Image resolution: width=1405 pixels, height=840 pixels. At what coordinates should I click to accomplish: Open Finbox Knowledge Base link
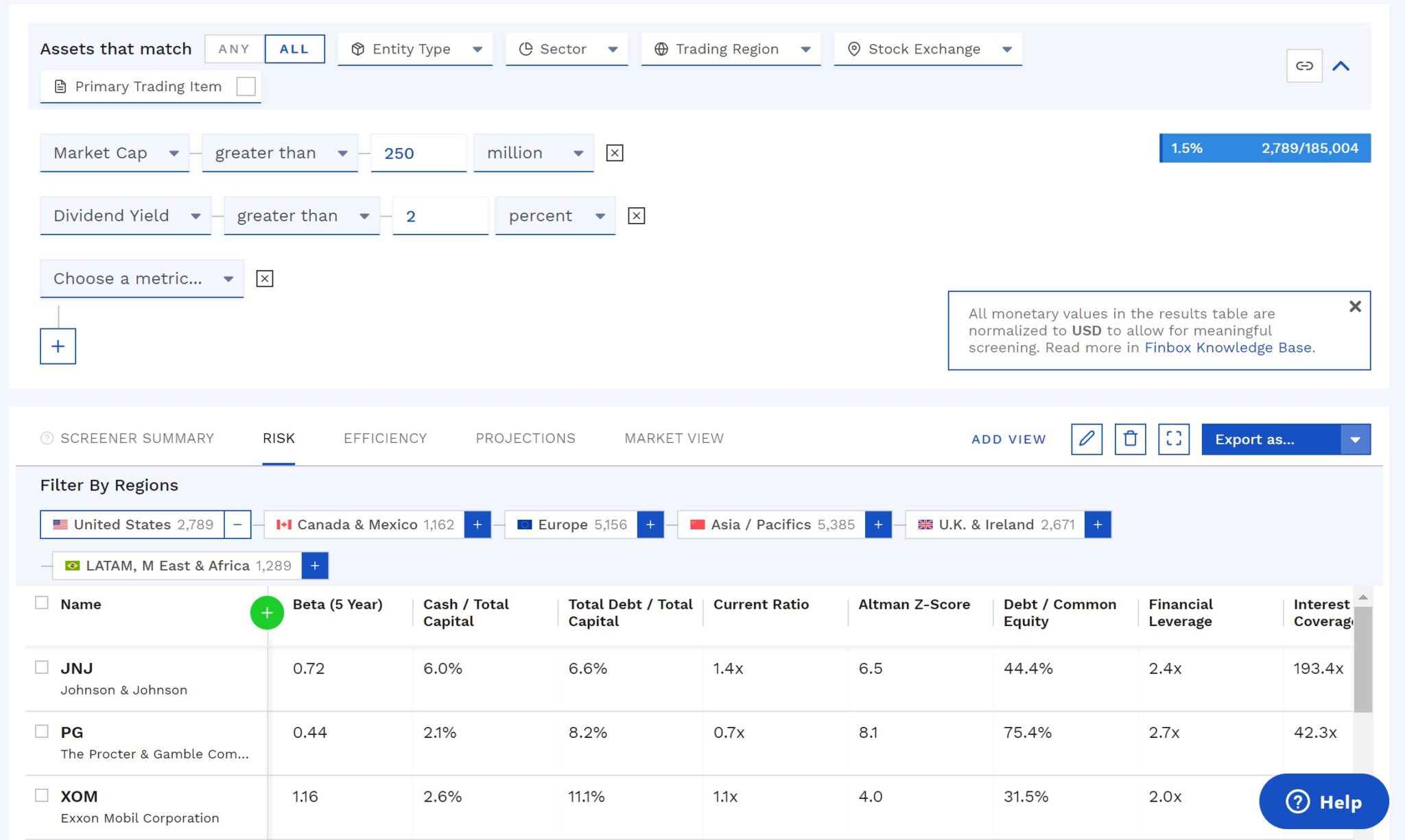(x=1228, y=348)
